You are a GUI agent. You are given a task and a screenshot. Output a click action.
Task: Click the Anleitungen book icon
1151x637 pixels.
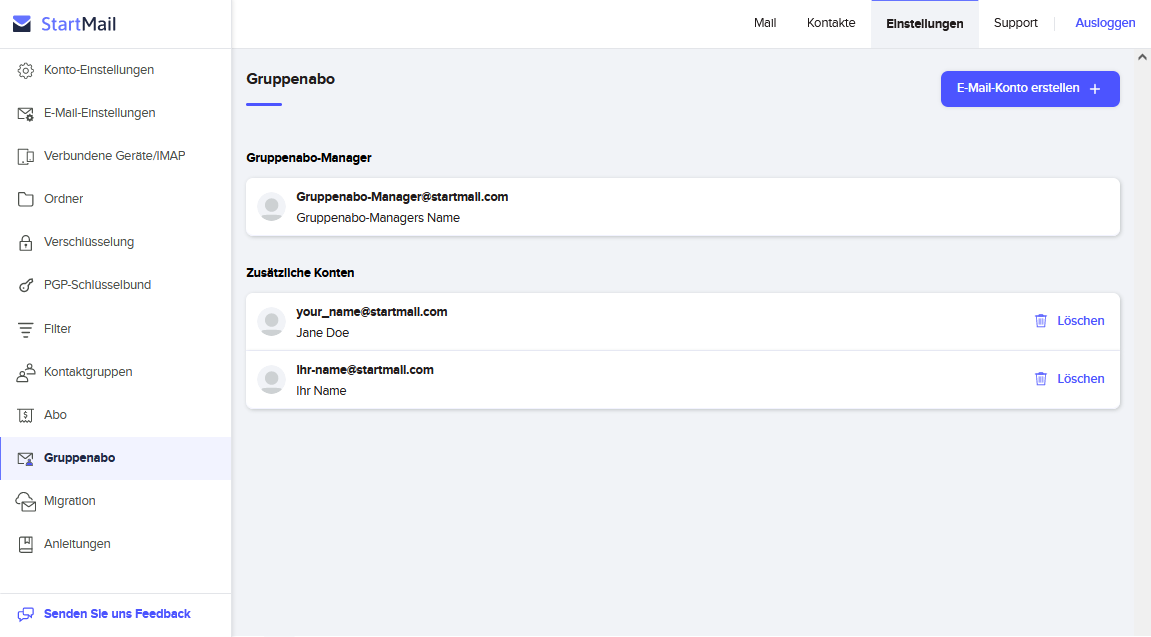(26, 545)
